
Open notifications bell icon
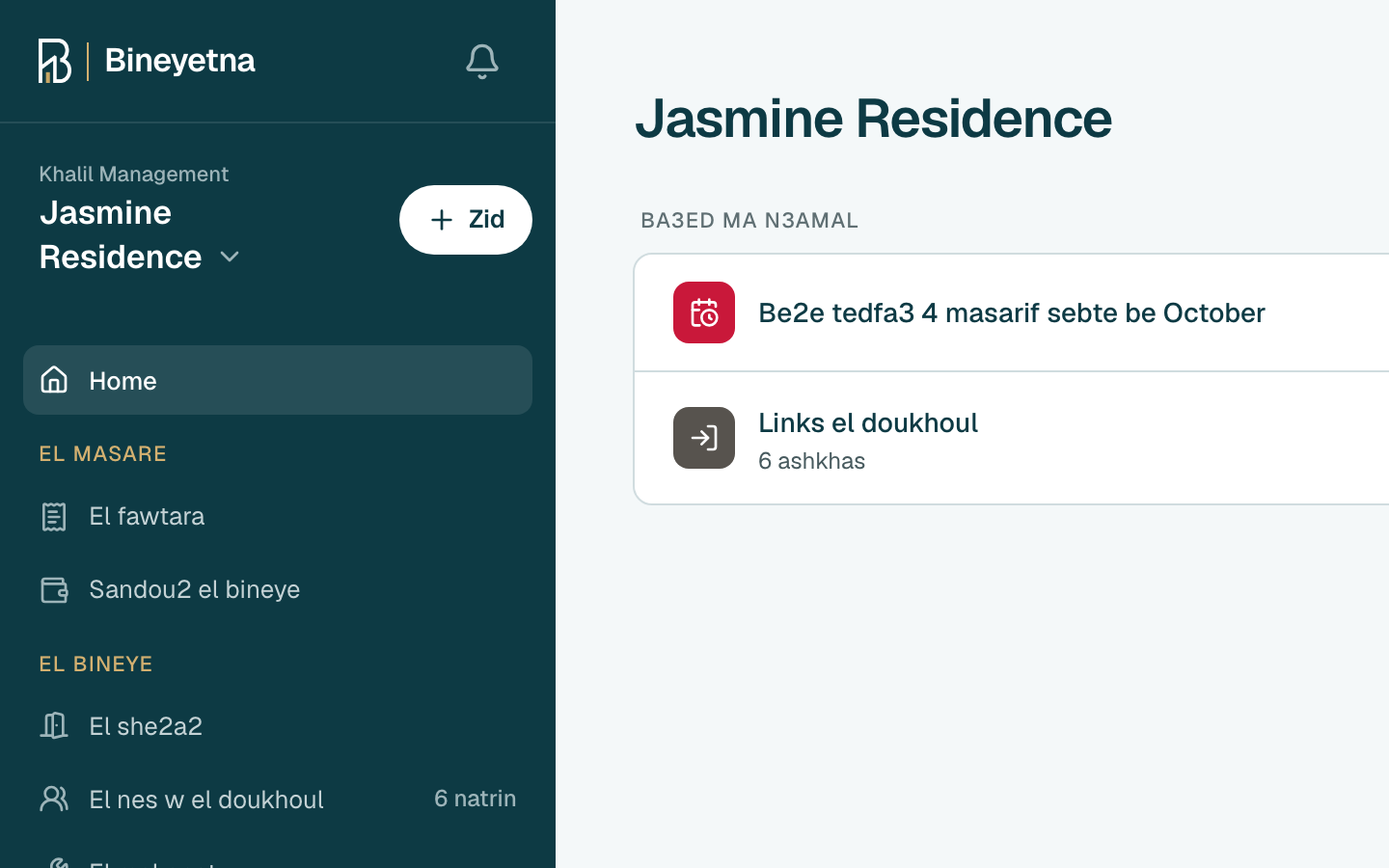pyautogui.click(x=481, y=62)
